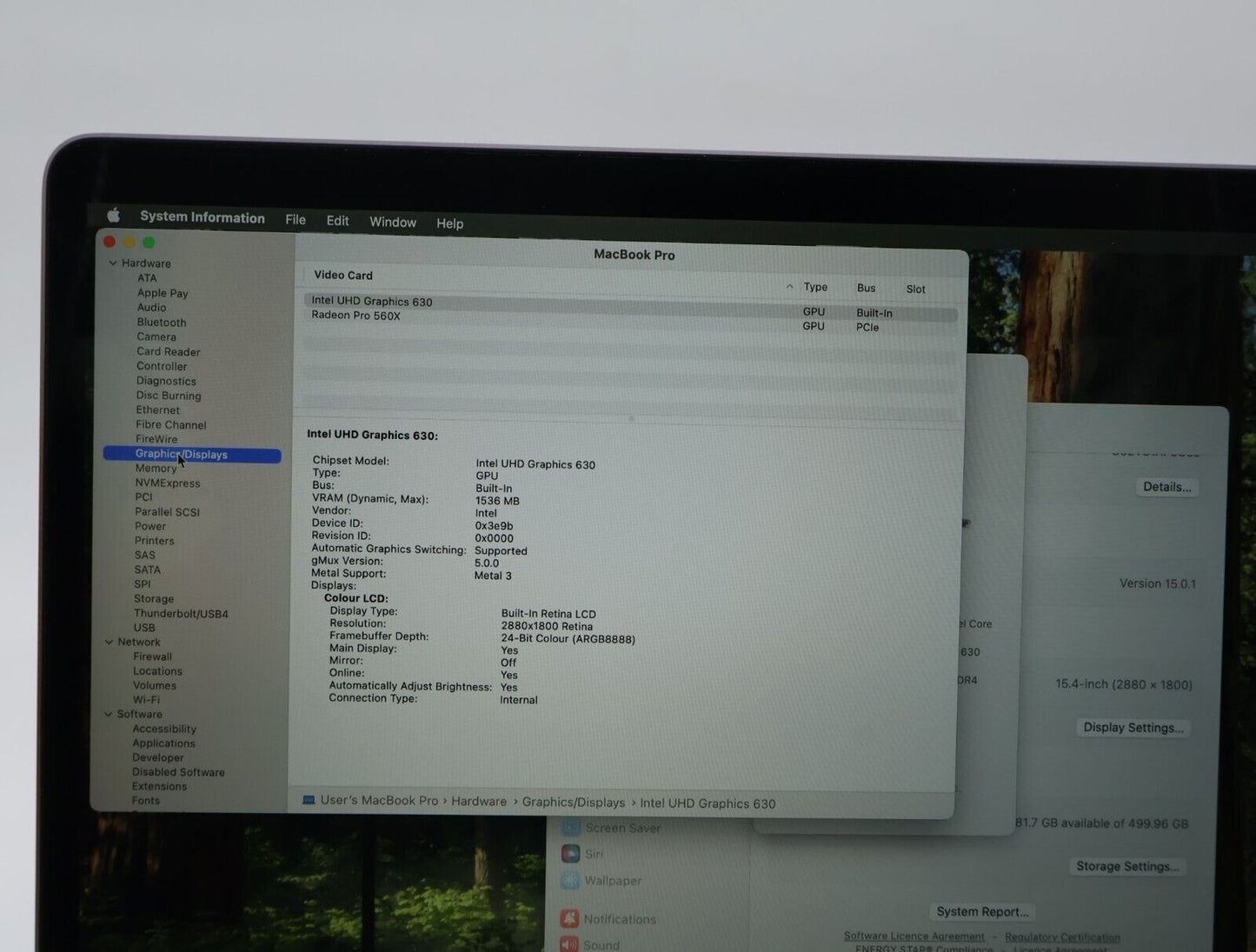Select Parallel SCSI in the sidebar
This screenshot has height=952, width=1256.
(167, 512)
